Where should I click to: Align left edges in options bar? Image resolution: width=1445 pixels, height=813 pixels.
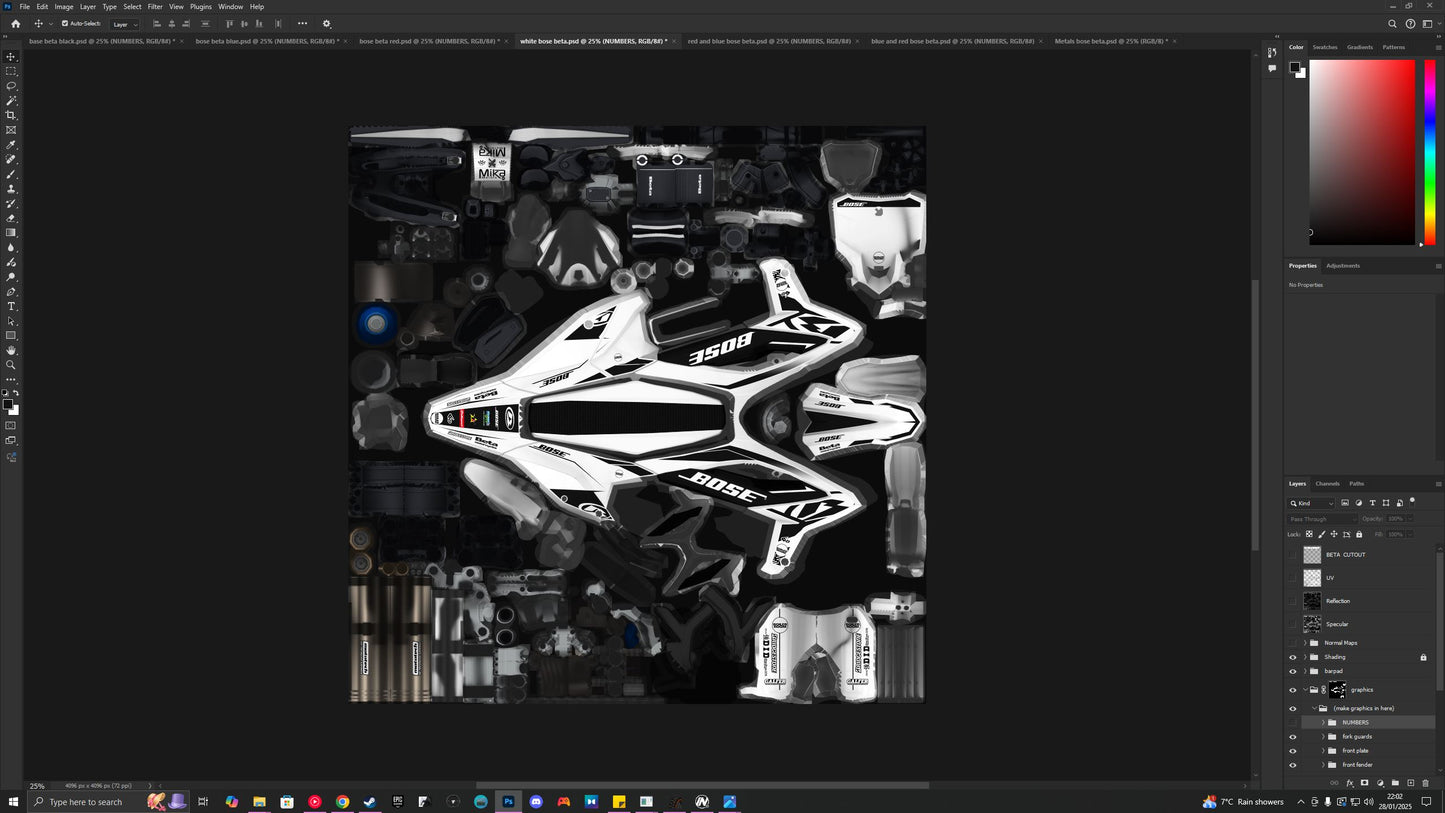[157, 24]
